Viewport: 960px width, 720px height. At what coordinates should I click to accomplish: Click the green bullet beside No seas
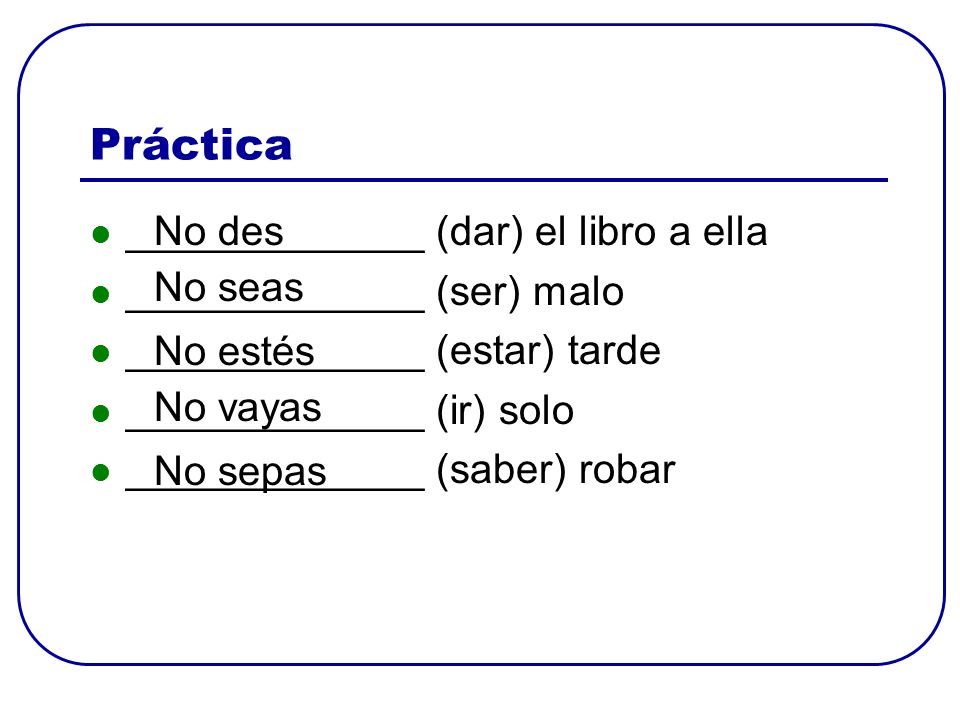[100, 294]
